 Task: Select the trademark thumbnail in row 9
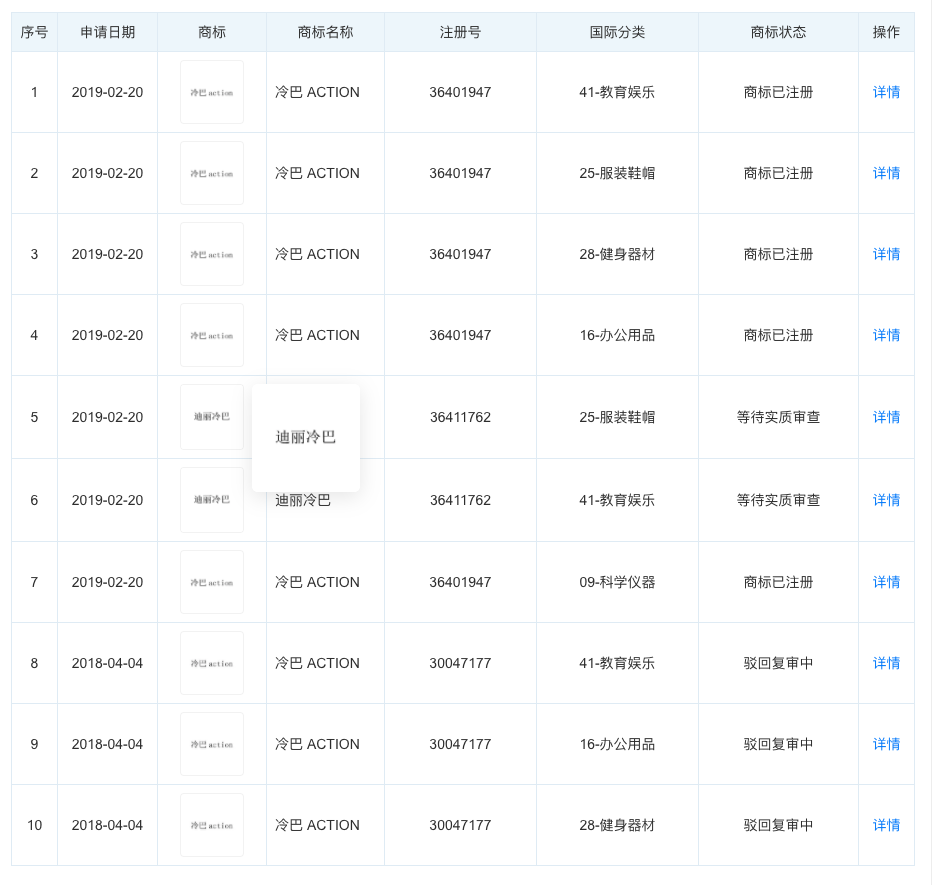point(212,744)
